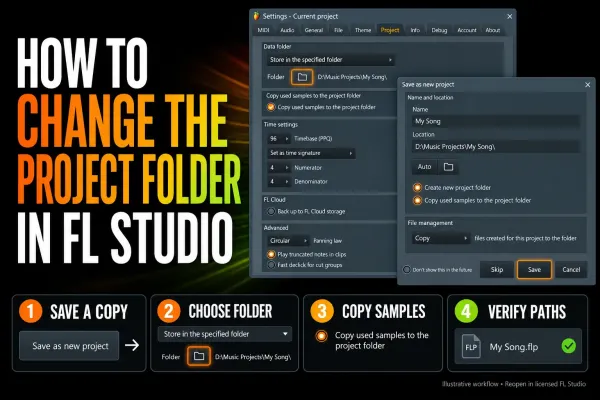This screenshot has height=400, width=600.
Task: Click the Denominator value selector
Action: coord(279,181)
